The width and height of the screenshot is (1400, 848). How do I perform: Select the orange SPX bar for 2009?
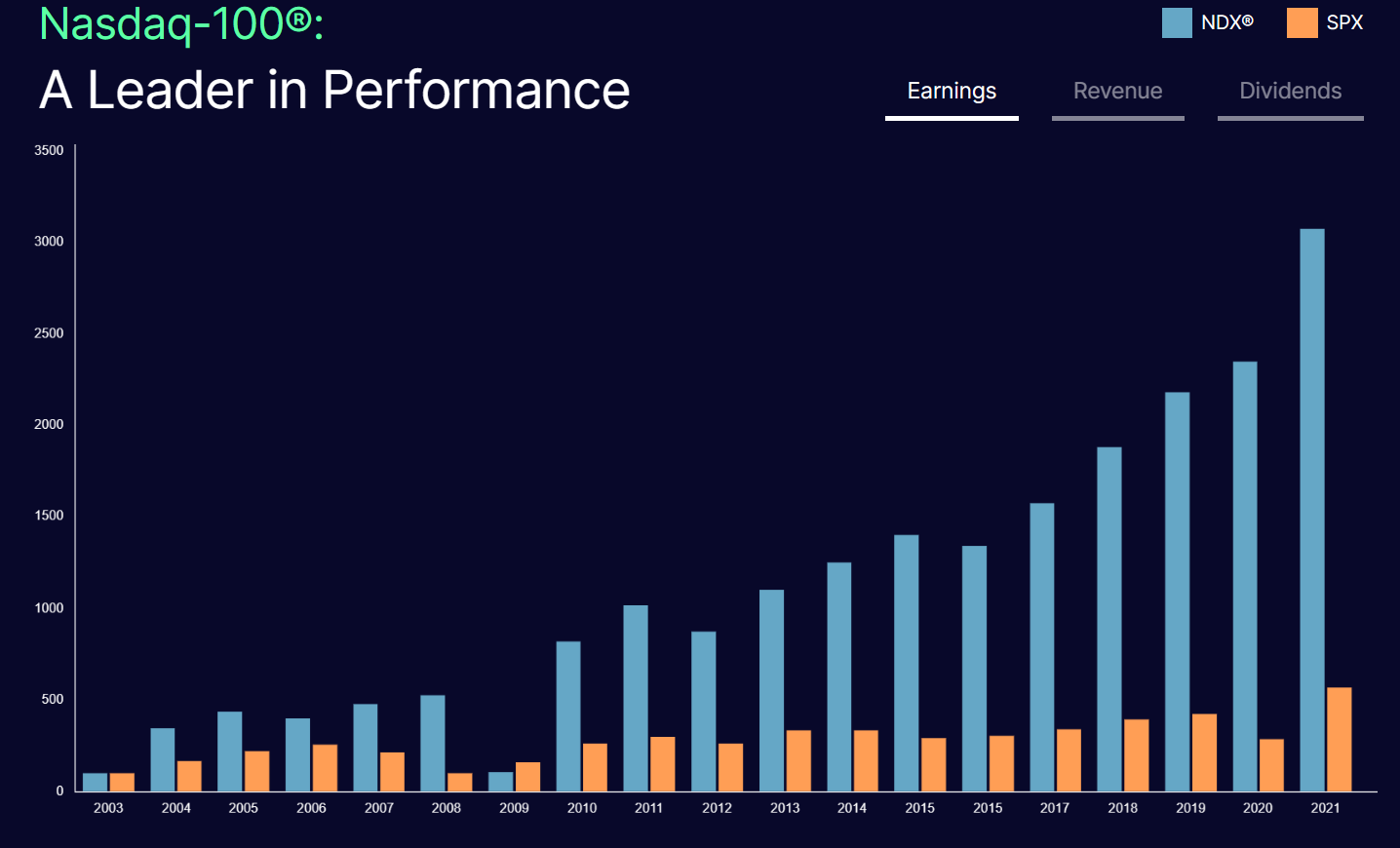pyautogui.click(x=527, y=777)
